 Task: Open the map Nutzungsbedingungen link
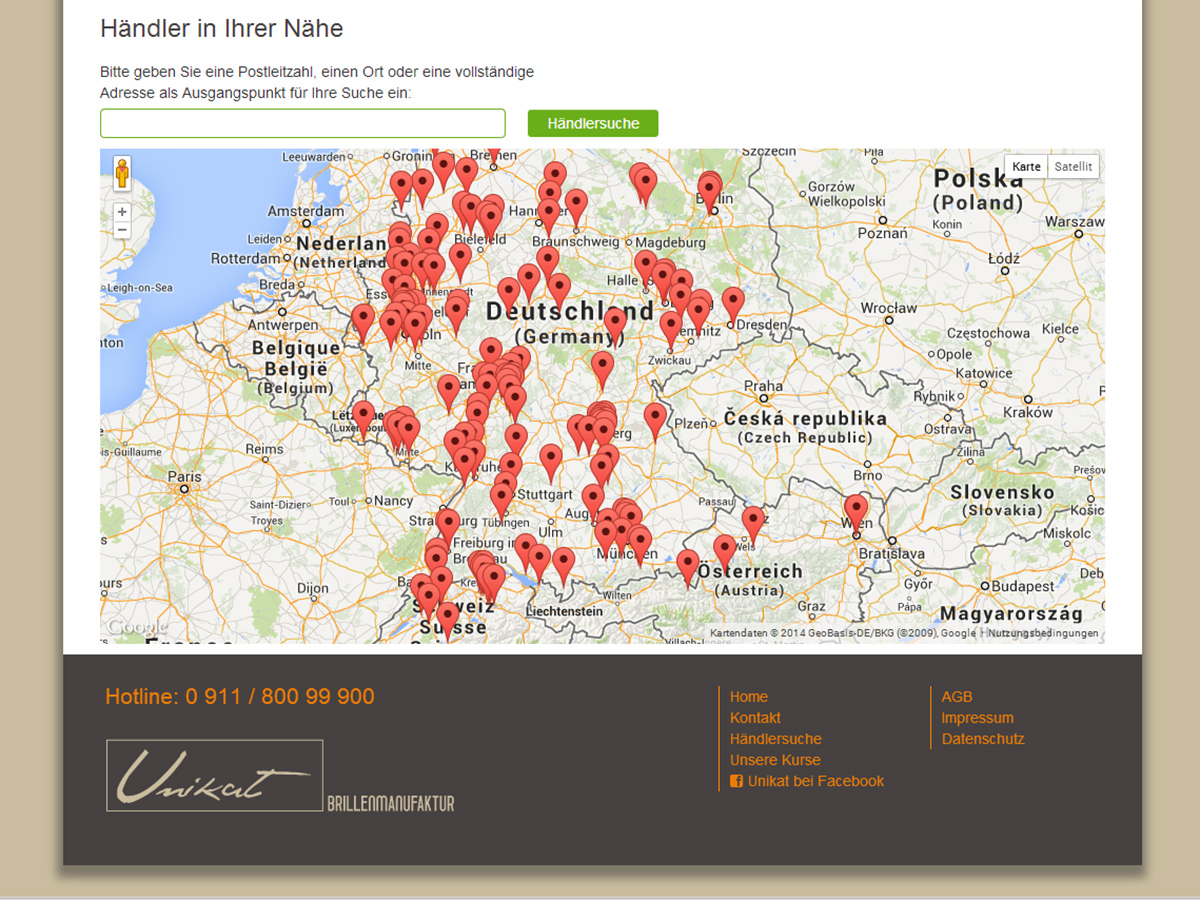[1043, 633]
